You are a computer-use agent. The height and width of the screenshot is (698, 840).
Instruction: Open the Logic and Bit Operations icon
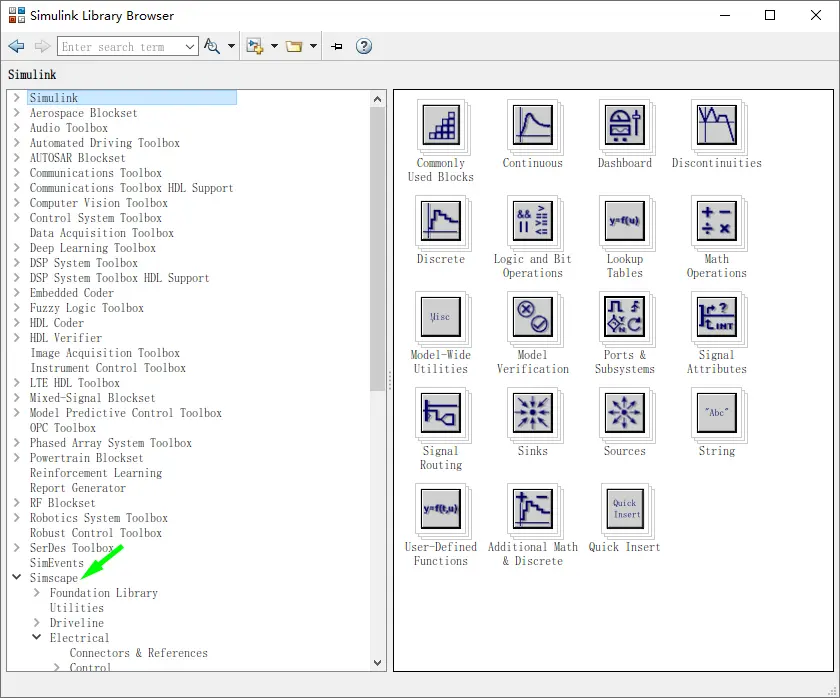tap(532, 221)
